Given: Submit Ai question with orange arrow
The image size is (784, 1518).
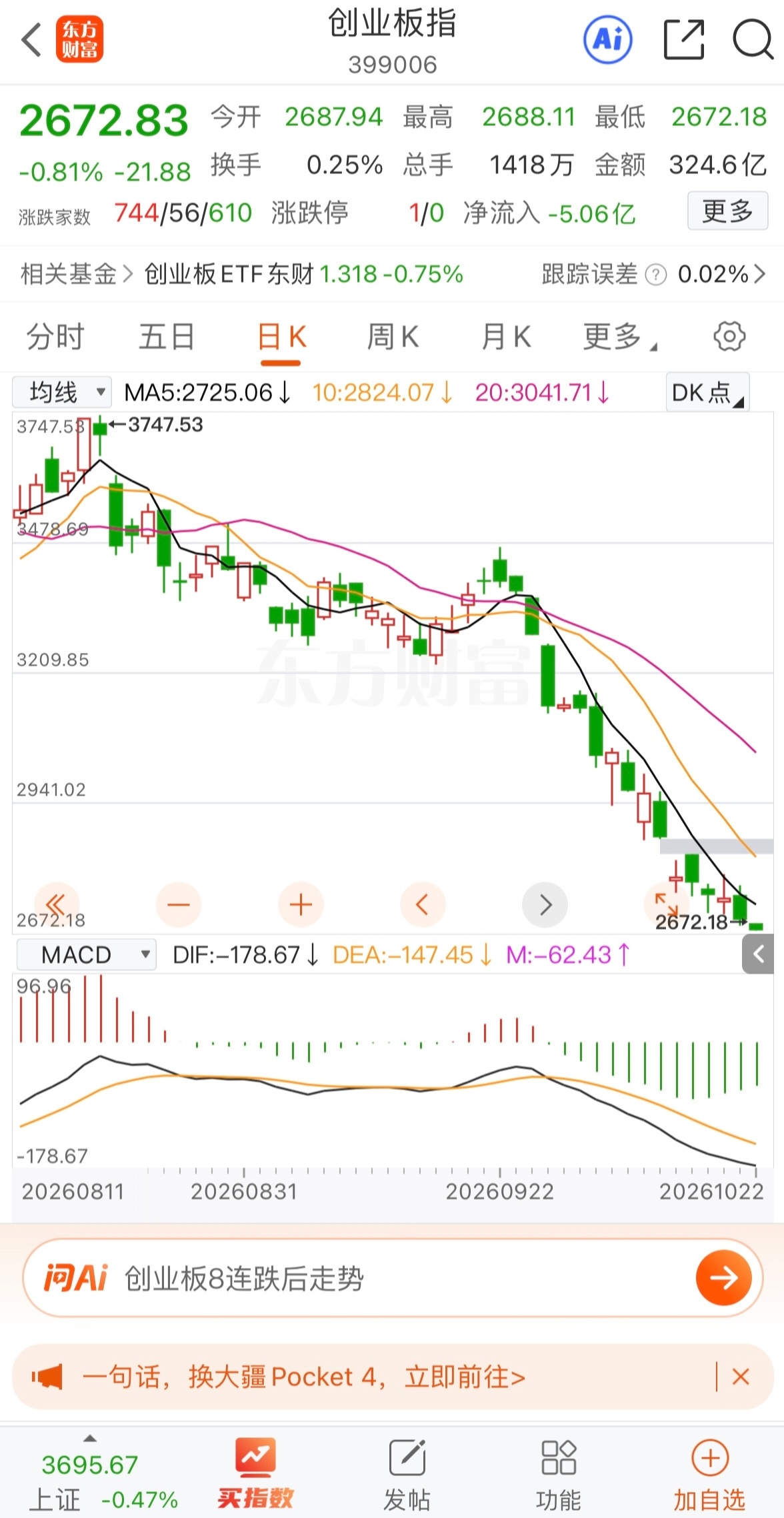Looking at the screenshot, I should tap(724, 1278).
